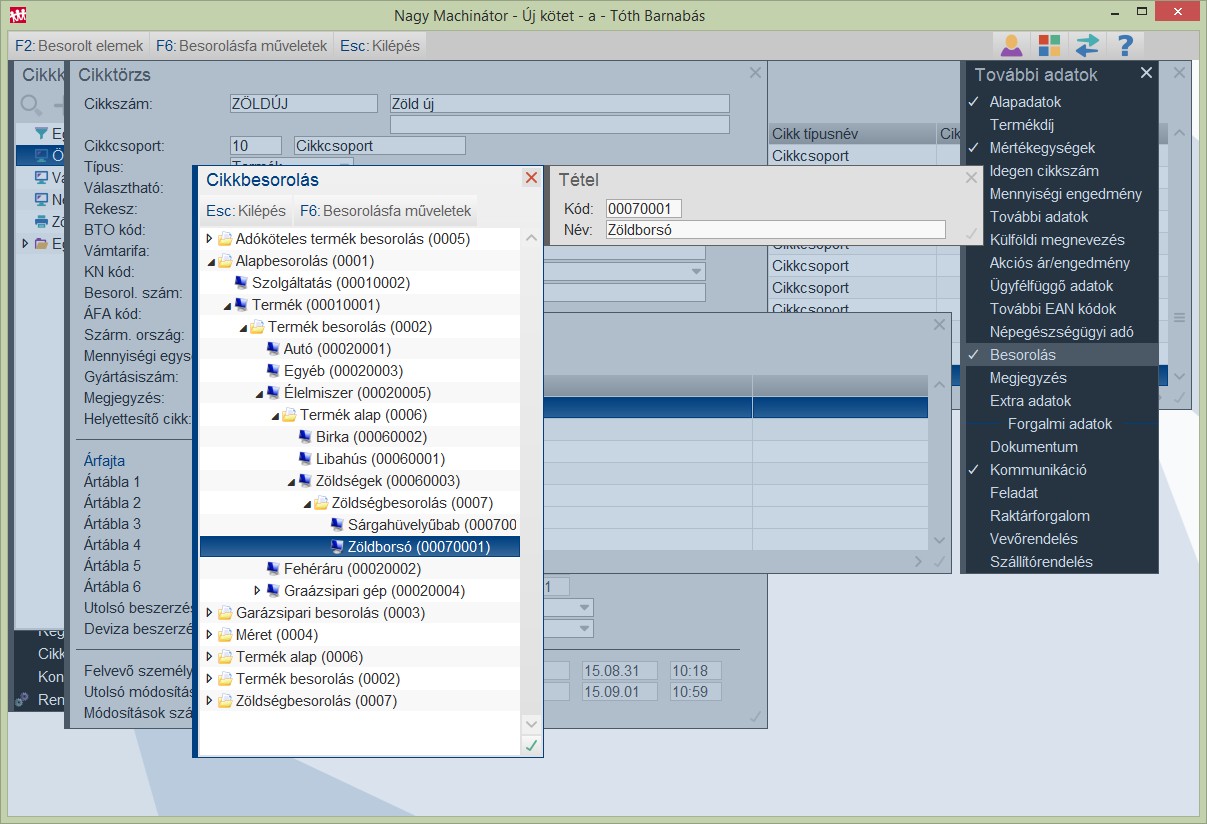Expand the Graázsipari gép (00020004) node

coord(257,591)
